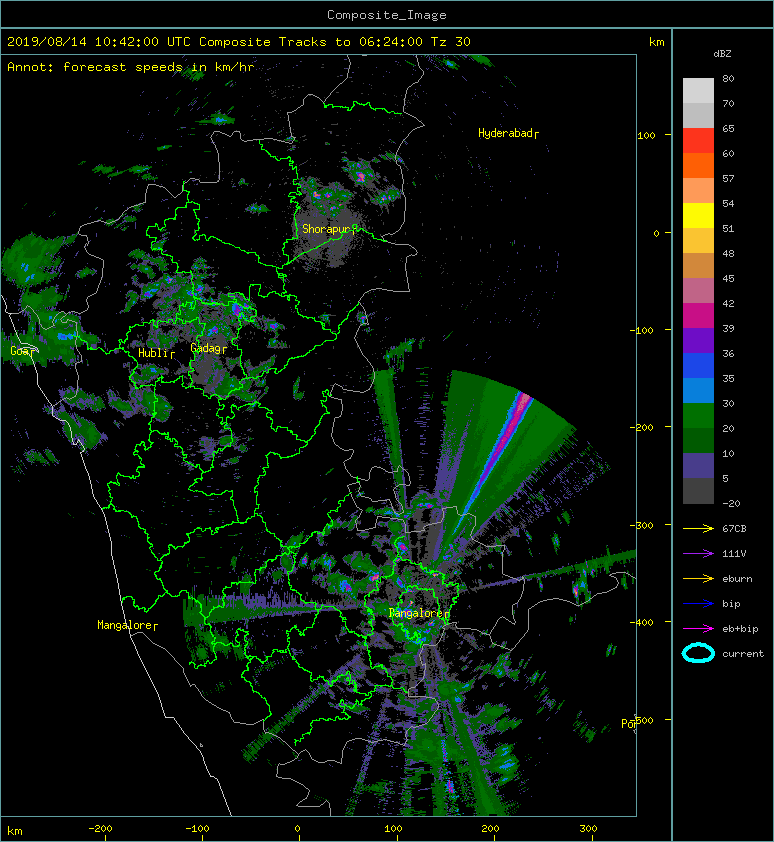Pick the bright green 20 dBZ swatch

click(698, 415)
